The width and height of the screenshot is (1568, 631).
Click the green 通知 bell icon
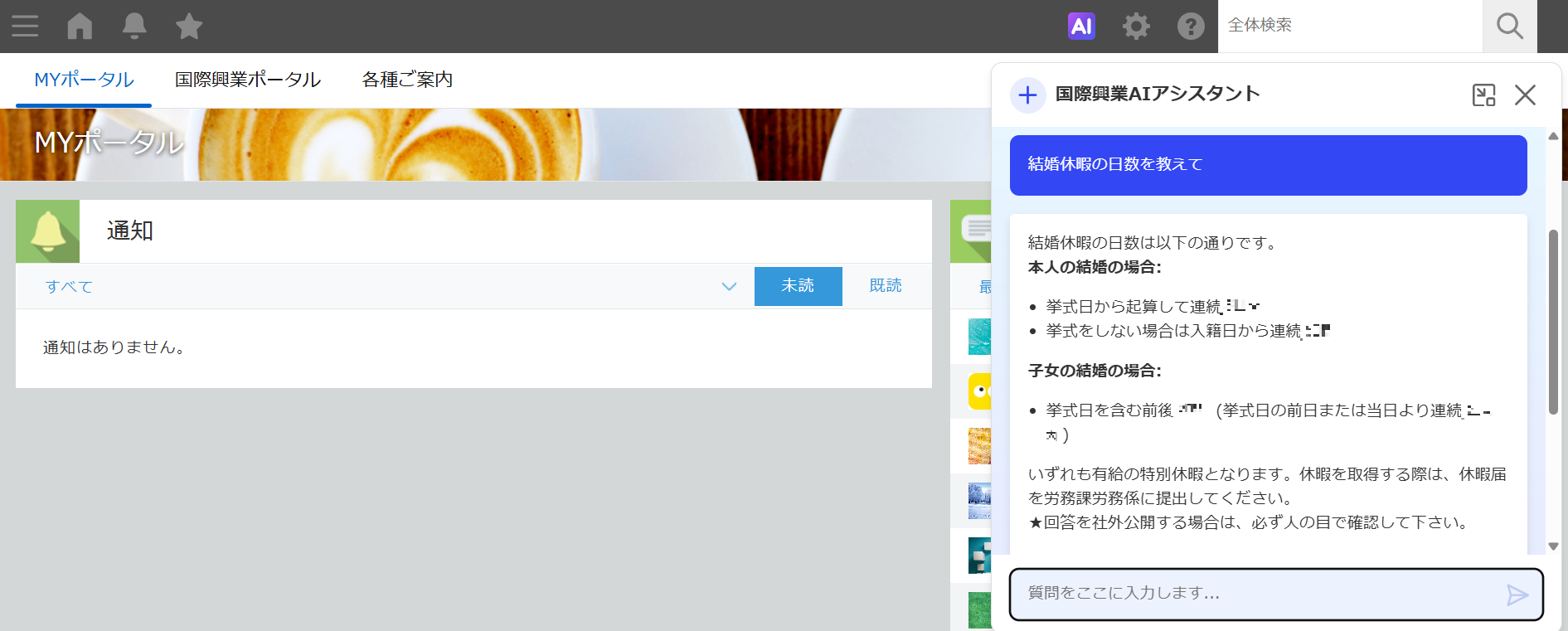pos(48,231)
